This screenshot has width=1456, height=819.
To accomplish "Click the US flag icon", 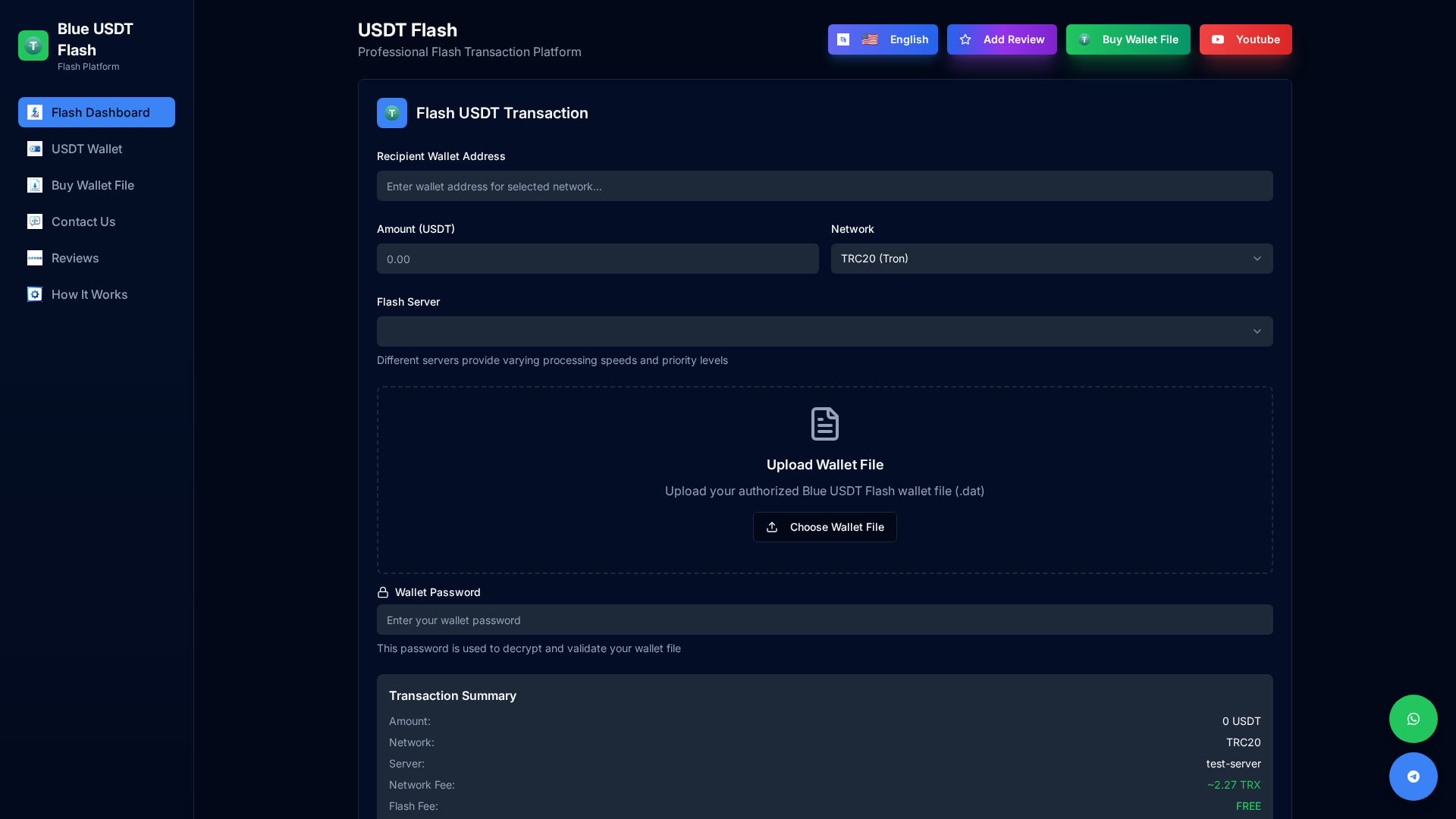I will click(x=870, y=39).
